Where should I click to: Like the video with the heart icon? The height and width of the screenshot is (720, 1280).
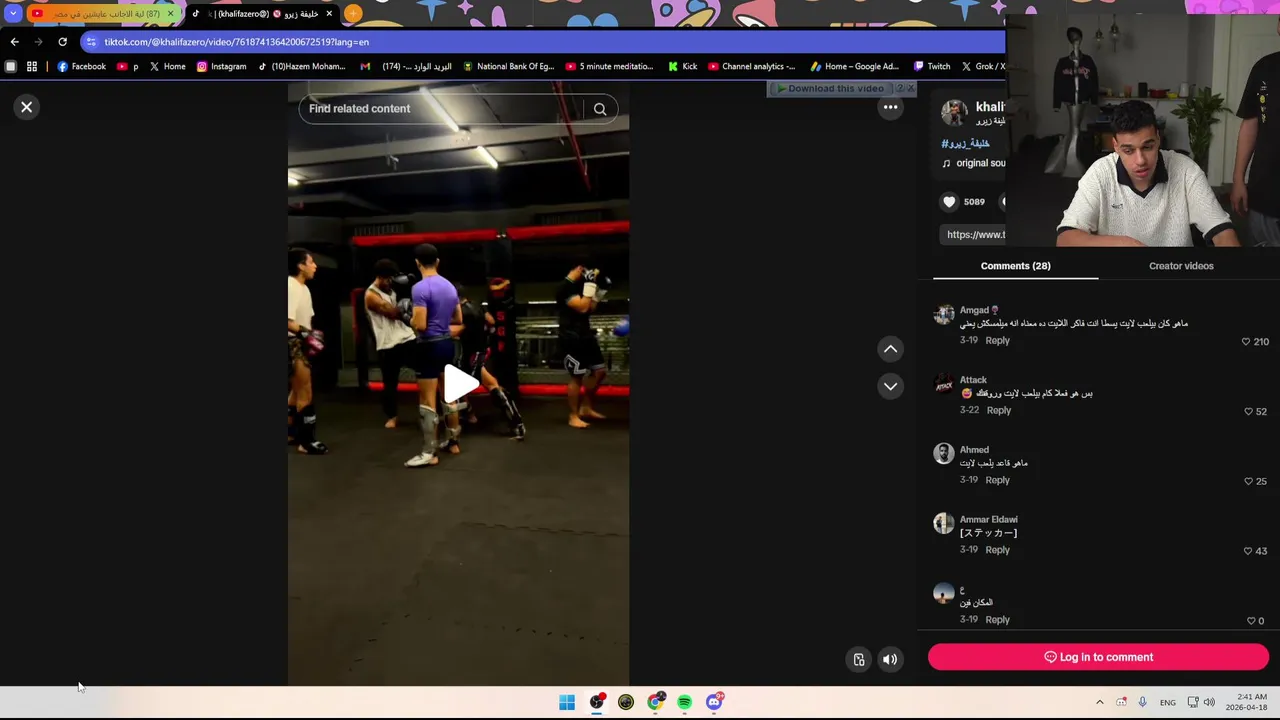(949, 202)
